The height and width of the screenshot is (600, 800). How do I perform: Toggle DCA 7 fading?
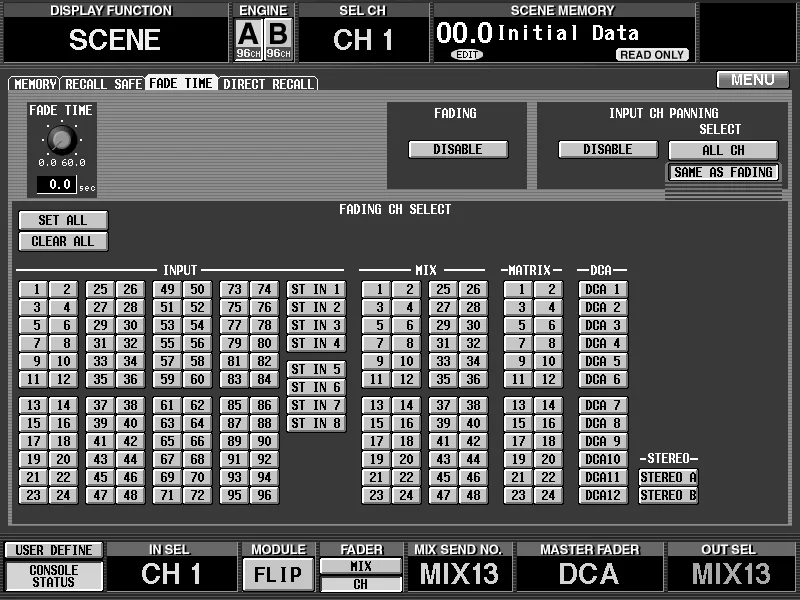coord(603,405)
